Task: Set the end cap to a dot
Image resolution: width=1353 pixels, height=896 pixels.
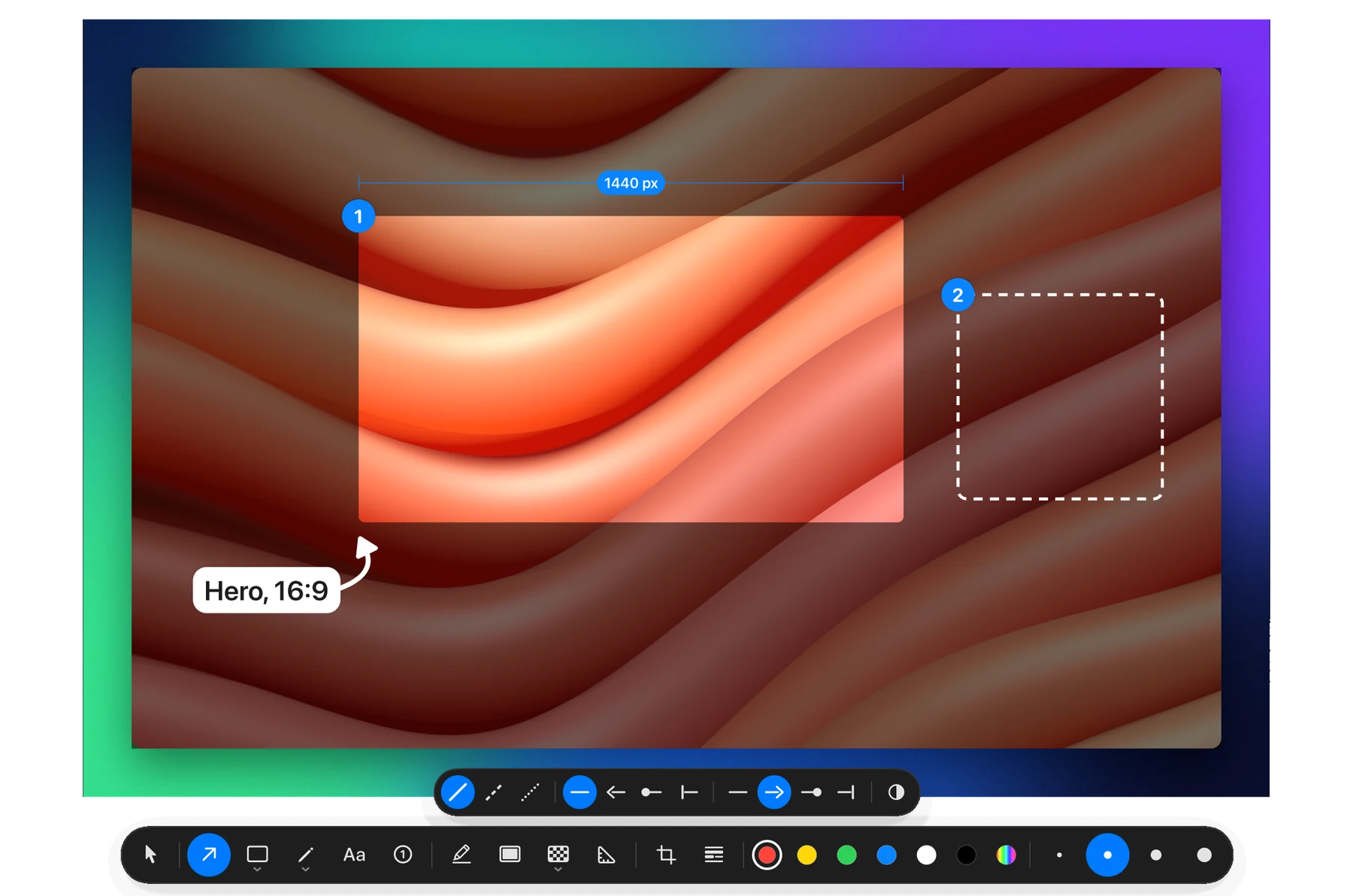Action: click(x=812, y=792)
